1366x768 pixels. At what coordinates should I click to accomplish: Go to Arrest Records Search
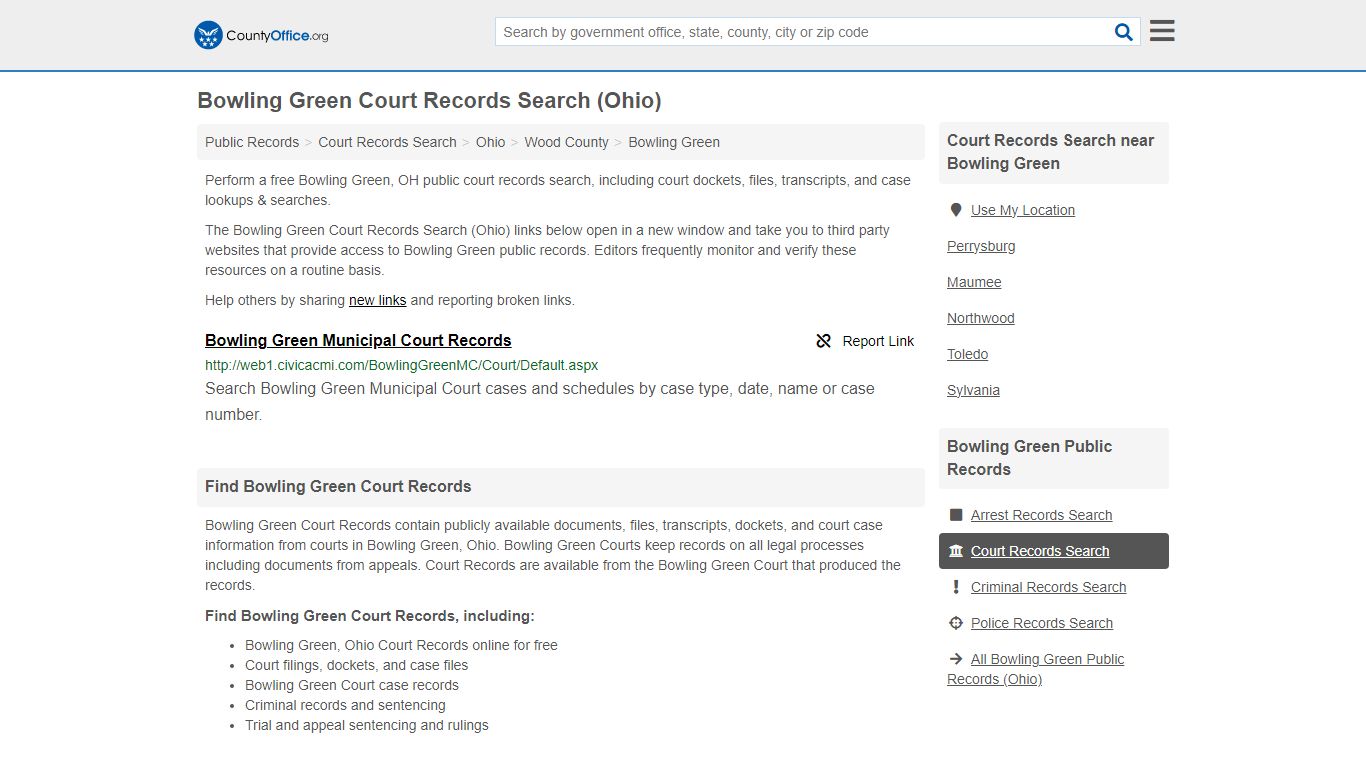click(x=1041, y=515)
